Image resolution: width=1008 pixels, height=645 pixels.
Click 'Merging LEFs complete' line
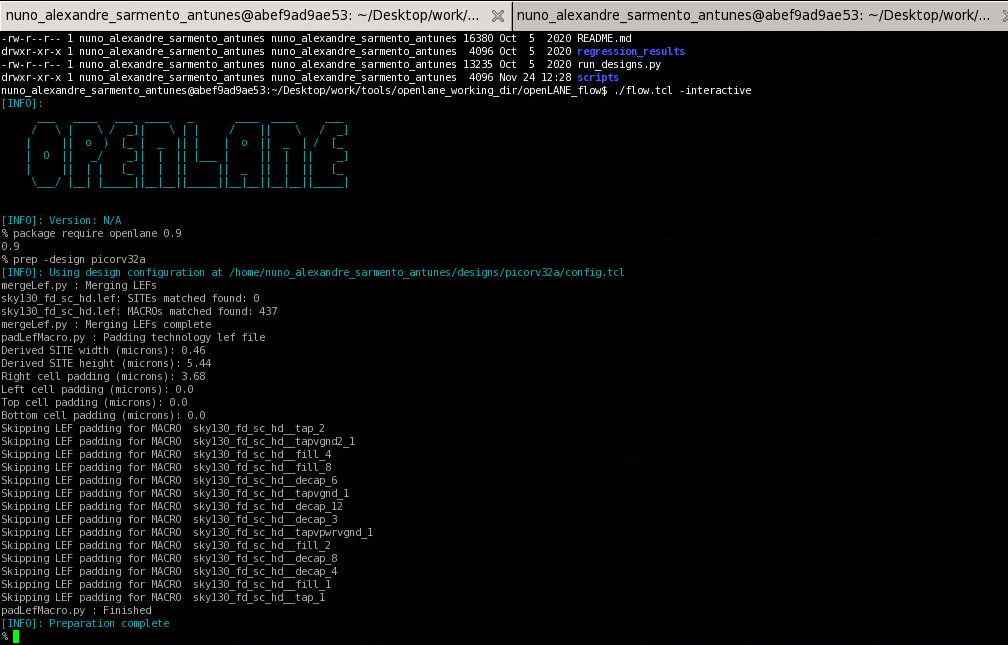tap(106, 324)
